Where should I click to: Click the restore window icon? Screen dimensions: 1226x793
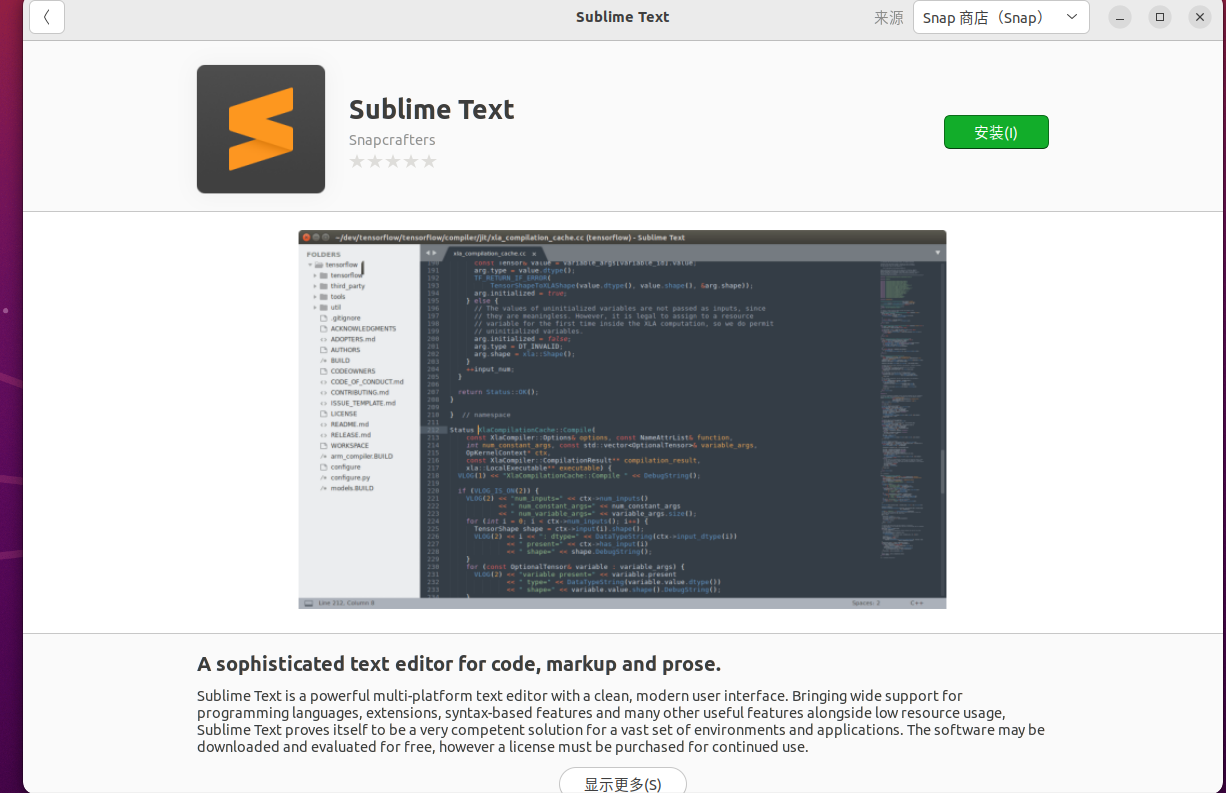coord(1159,17)
